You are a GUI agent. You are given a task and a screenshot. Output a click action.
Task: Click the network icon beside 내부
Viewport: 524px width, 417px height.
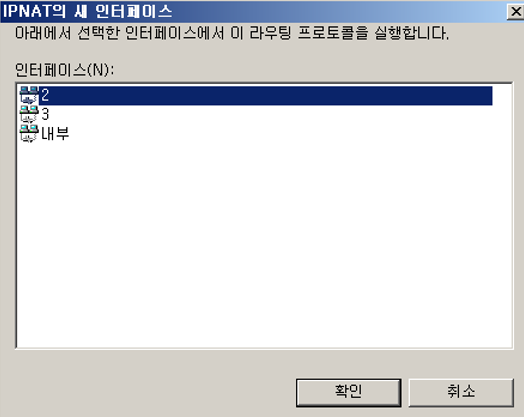point(29,134)
